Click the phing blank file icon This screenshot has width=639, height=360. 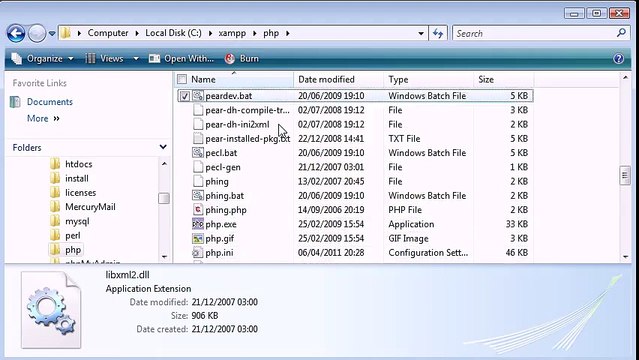click(x=198, y=181)
